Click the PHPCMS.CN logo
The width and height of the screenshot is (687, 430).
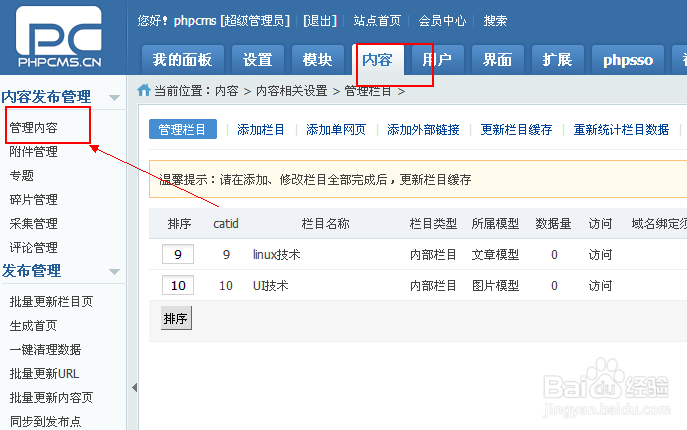(59, 37)
